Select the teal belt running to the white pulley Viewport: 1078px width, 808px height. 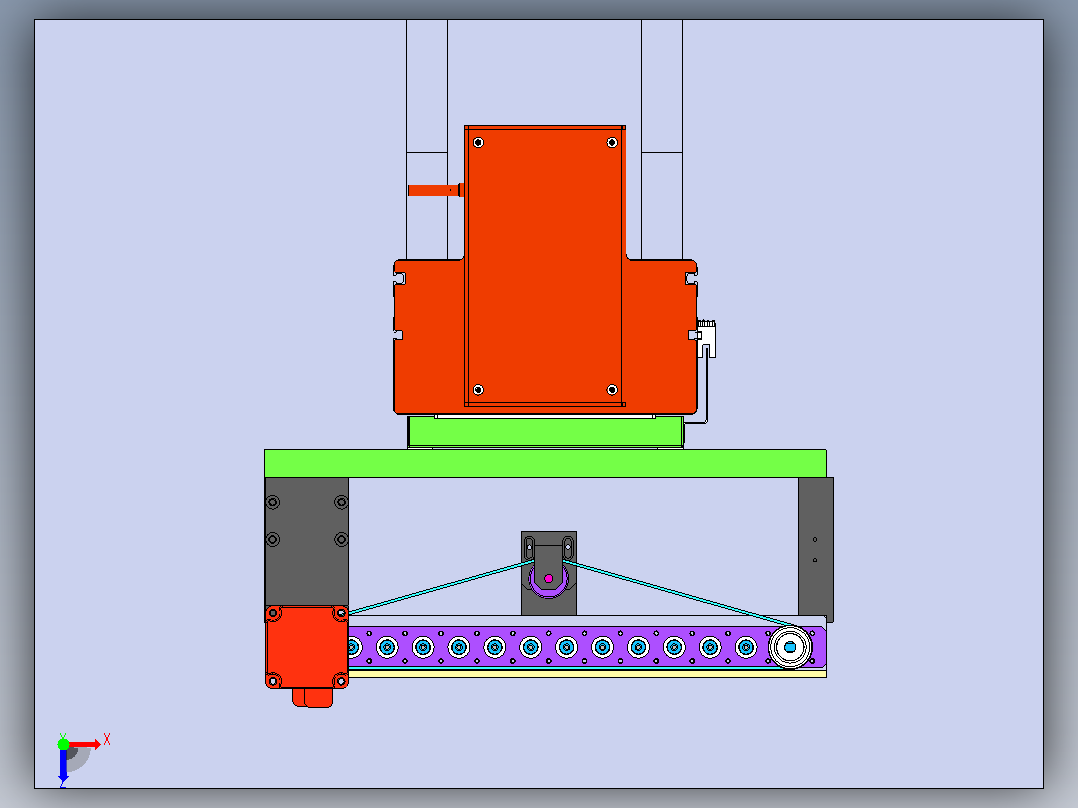(677, 593)
